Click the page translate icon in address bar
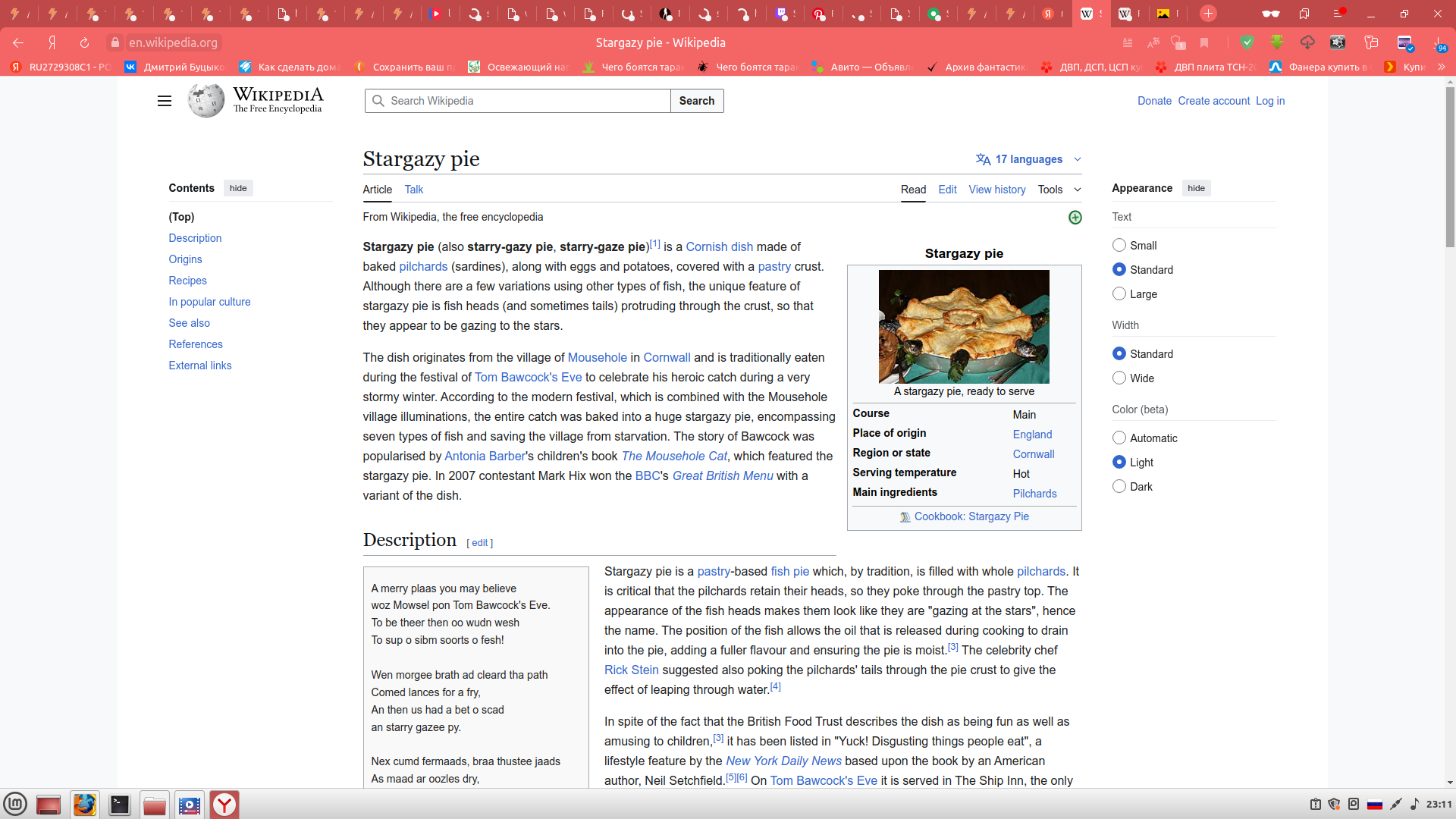 click(x=1153, y=43)
